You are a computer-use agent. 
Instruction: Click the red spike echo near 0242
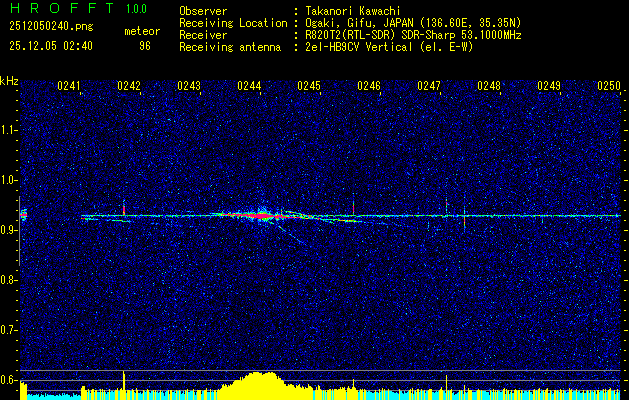pyautogui.click(x=124, y=209)
